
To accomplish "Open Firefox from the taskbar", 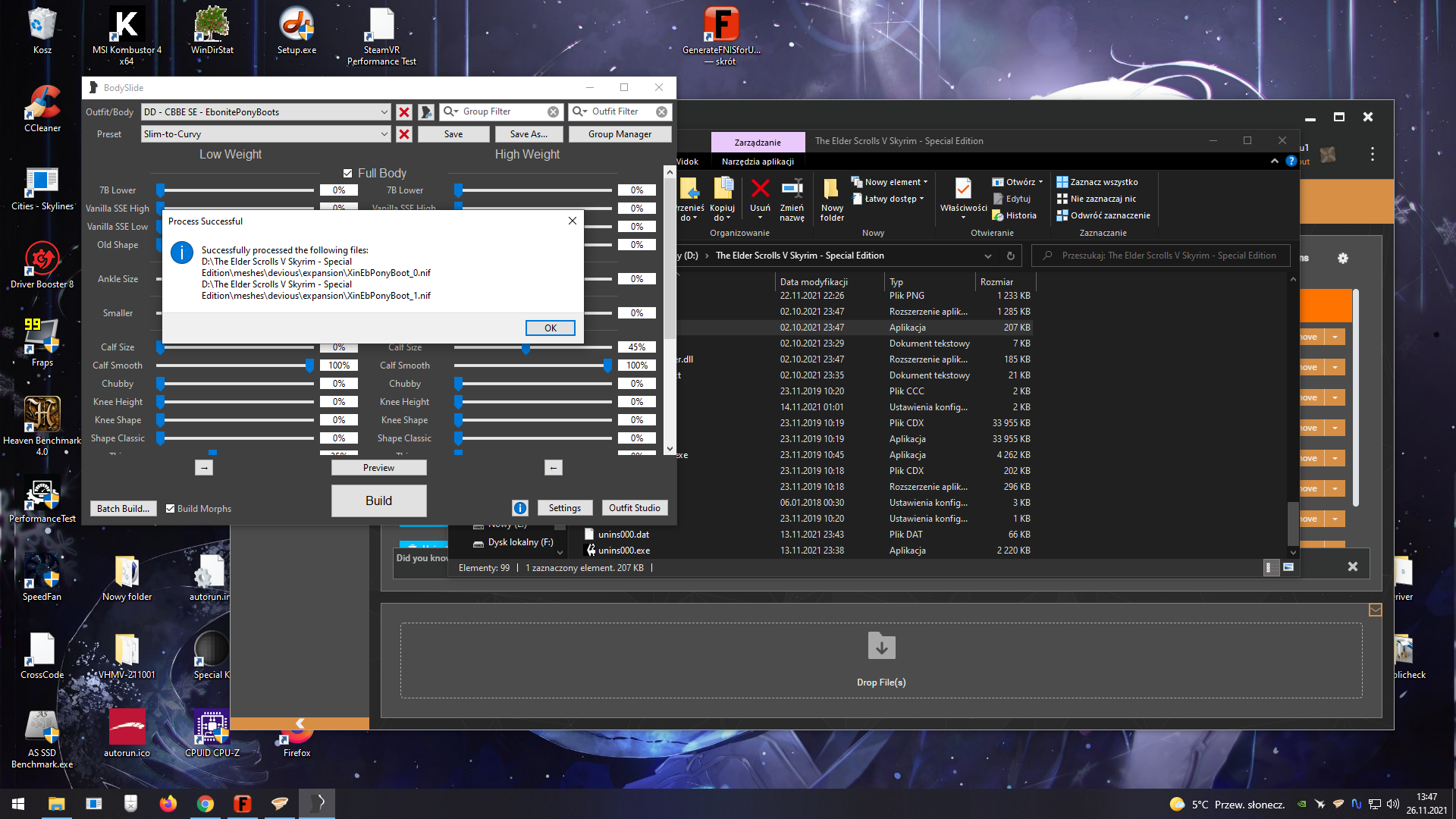I will (x=168, y=803).
